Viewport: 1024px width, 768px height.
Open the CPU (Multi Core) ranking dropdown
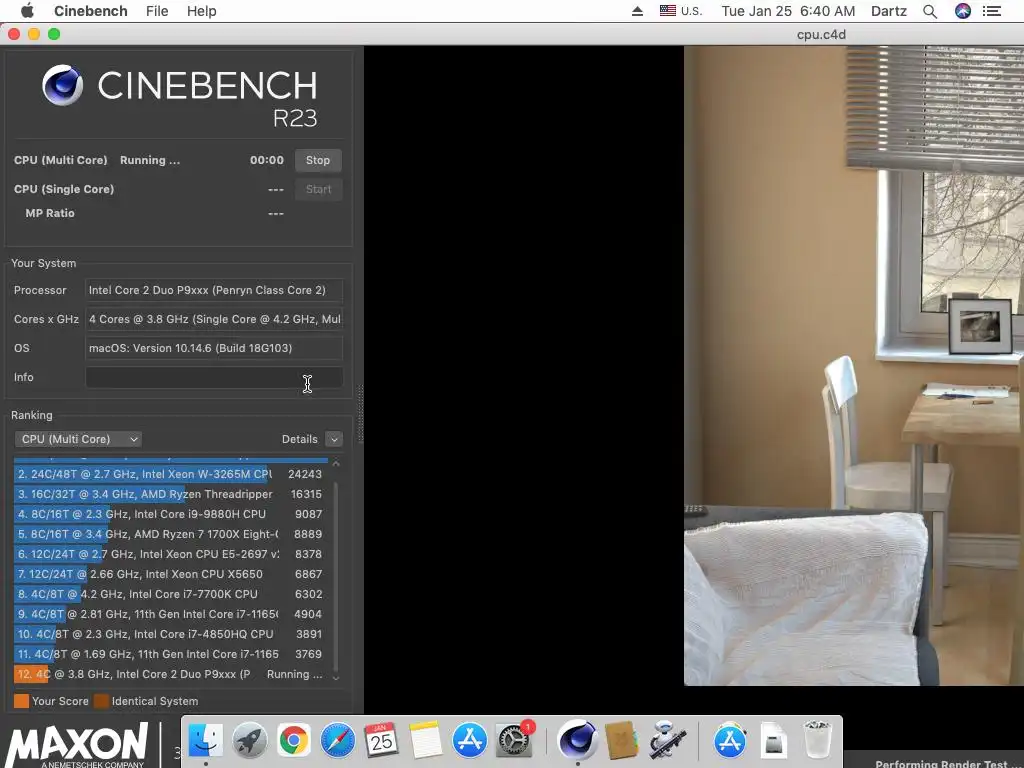coord(78,439)
